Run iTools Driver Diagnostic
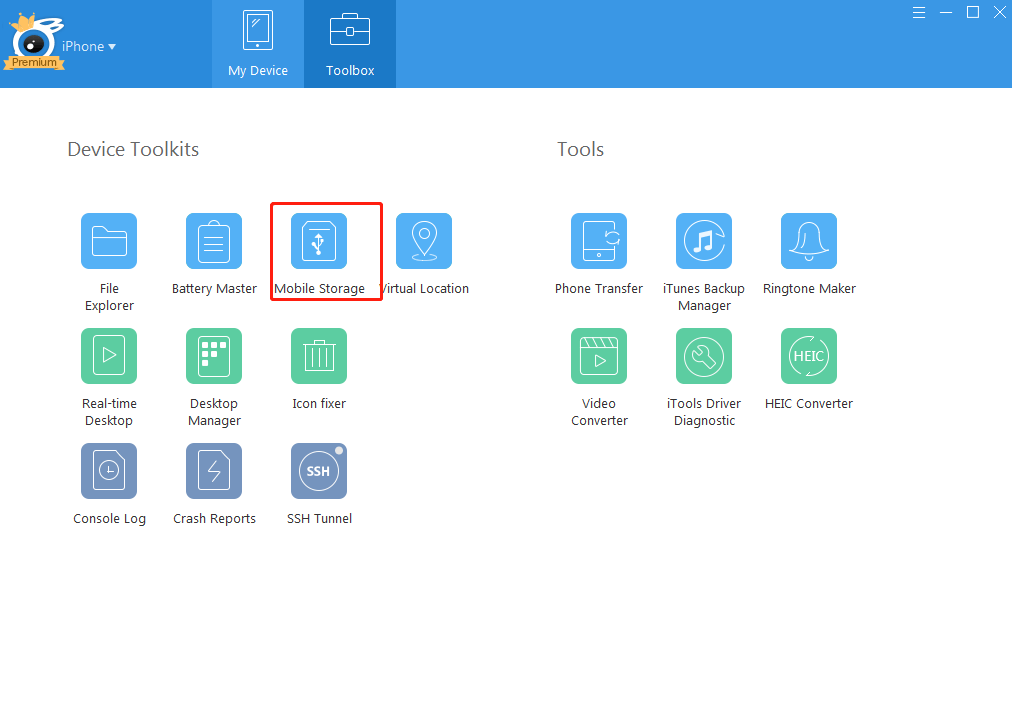The height and width of the screenshot is (710, 1012). [704, 355]
